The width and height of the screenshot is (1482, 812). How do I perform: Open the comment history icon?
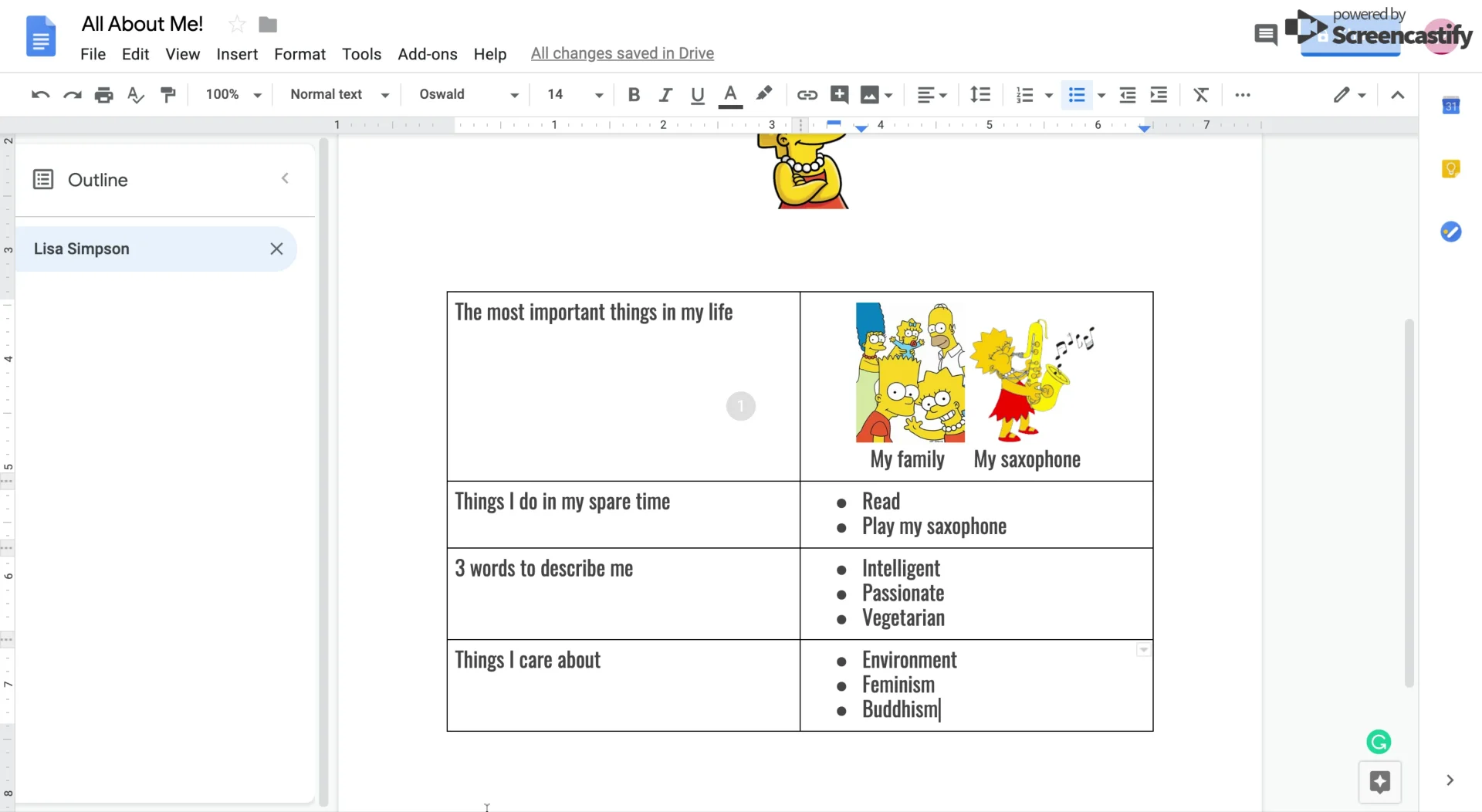1265,34
